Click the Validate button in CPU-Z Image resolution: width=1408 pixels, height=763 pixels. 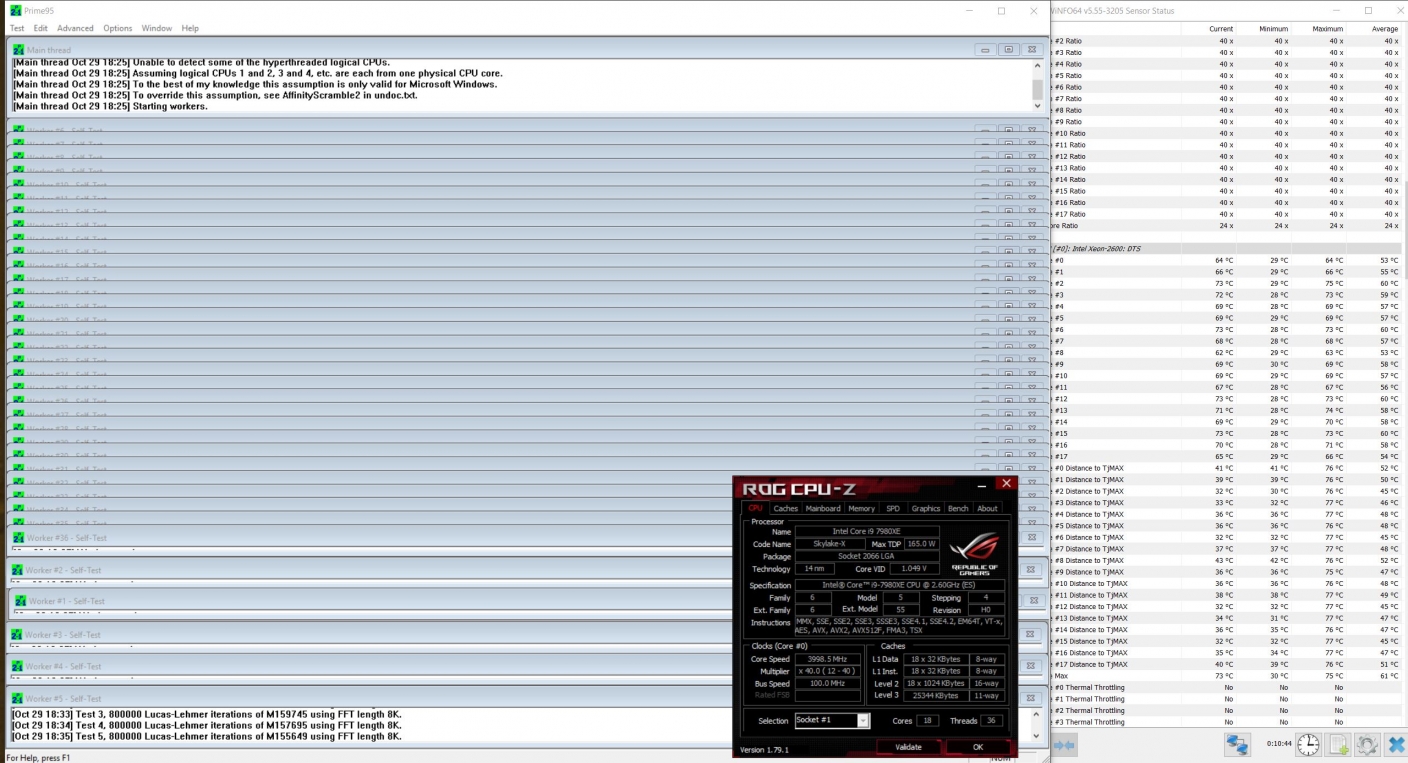(x=909, y=747)
